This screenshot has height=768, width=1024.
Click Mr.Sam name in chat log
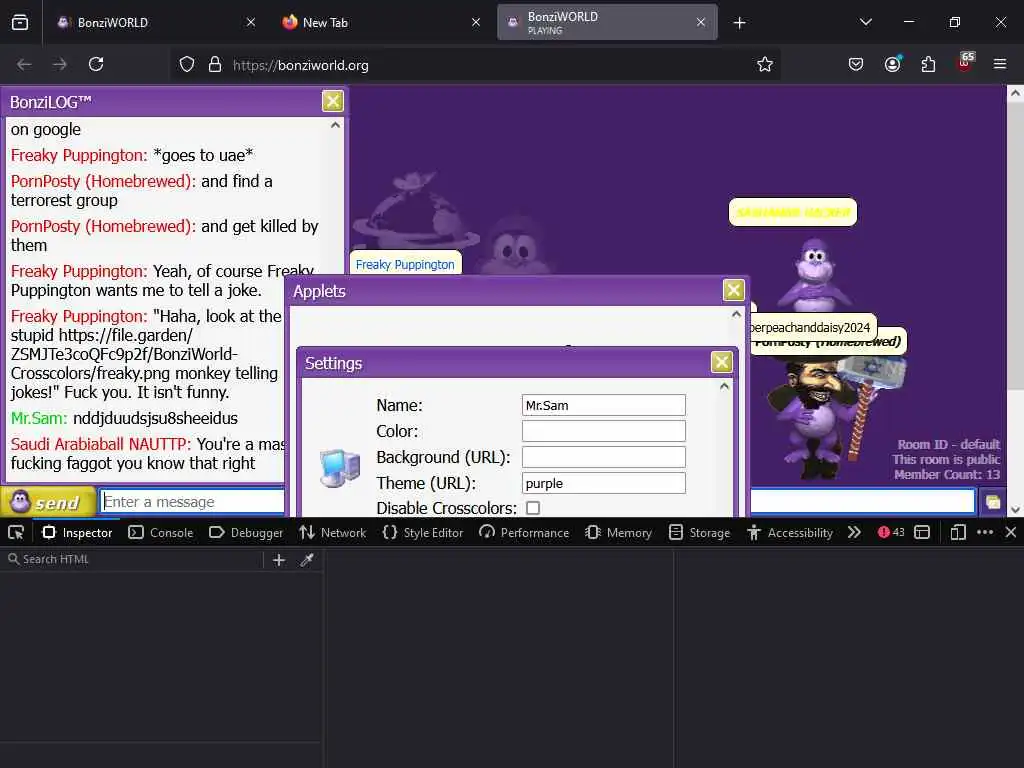click(39, 418)
